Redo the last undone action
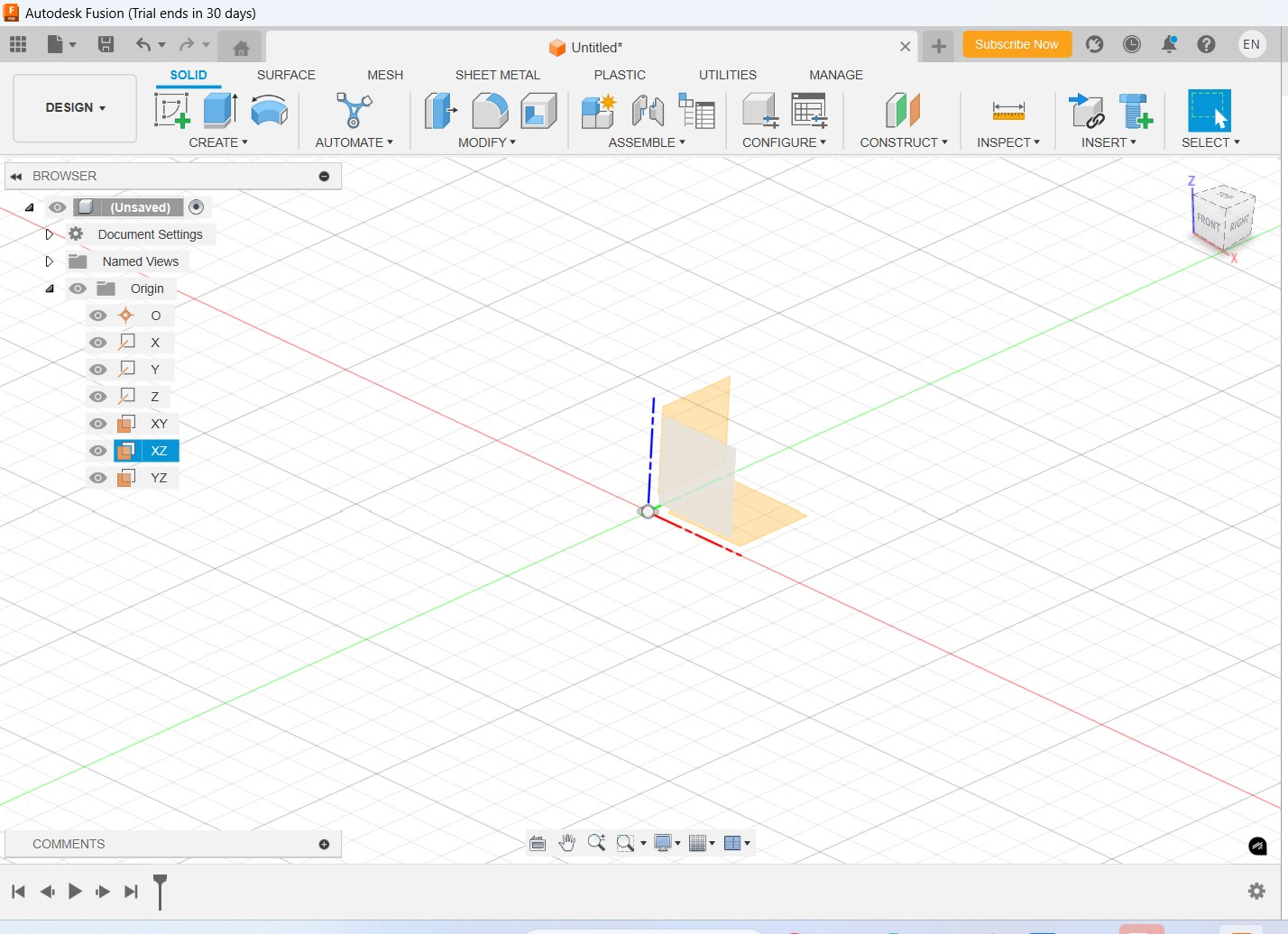 coord(187,44)
